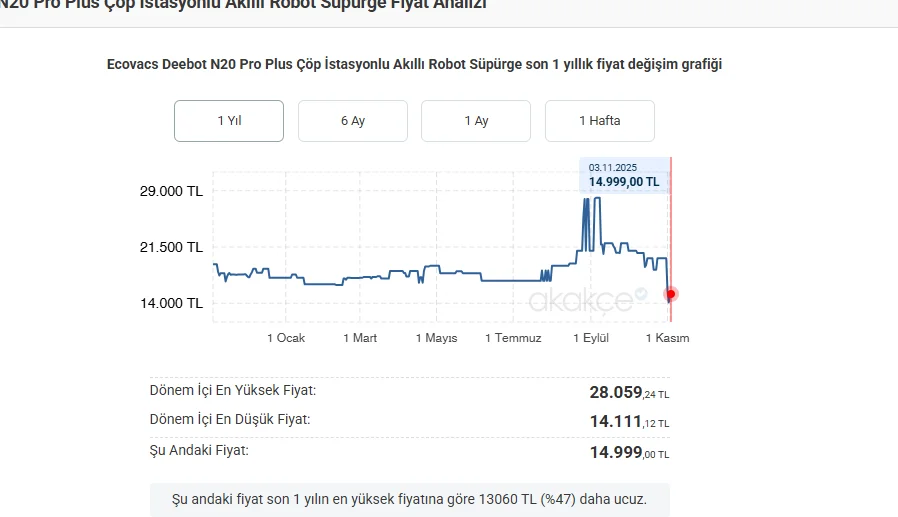Click the 1 Ocak x-axis label
This screenshot has width=898, height=517.
pos(286,338)
